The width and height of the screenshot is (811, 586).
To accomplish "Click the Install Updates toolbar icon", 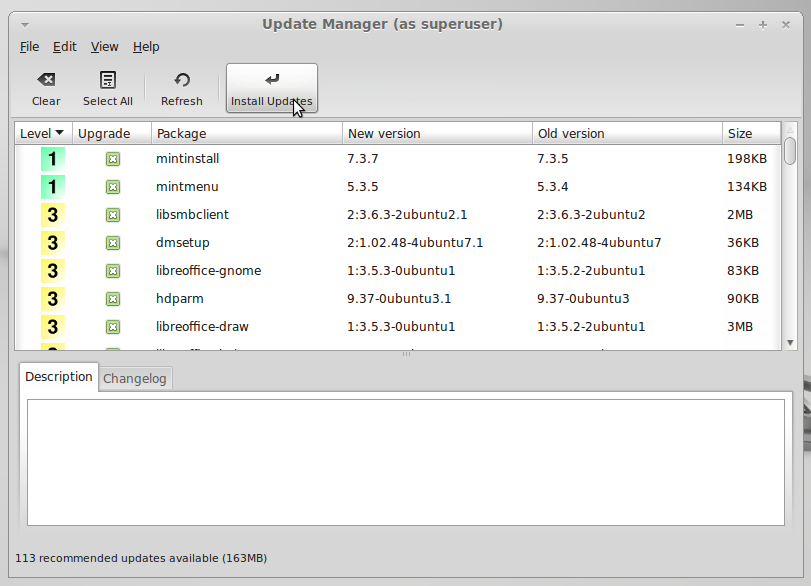I will tap(269, 87).
